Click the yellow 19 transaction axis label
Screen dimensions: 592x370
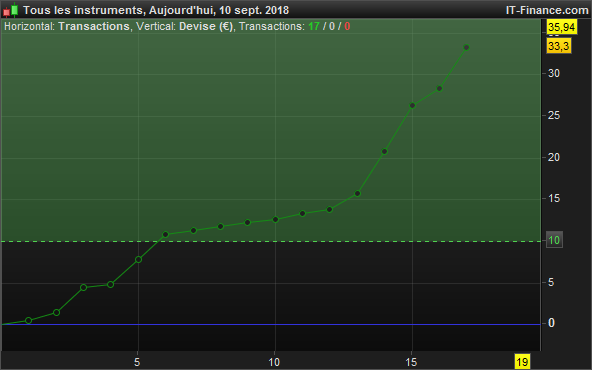point(522,362)
